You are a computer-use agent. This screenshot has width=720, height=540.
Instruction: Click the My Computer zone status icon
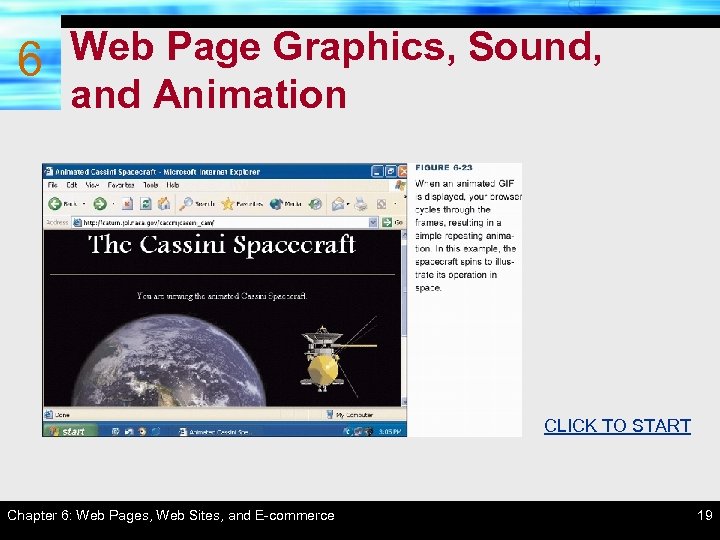[329, 415]
